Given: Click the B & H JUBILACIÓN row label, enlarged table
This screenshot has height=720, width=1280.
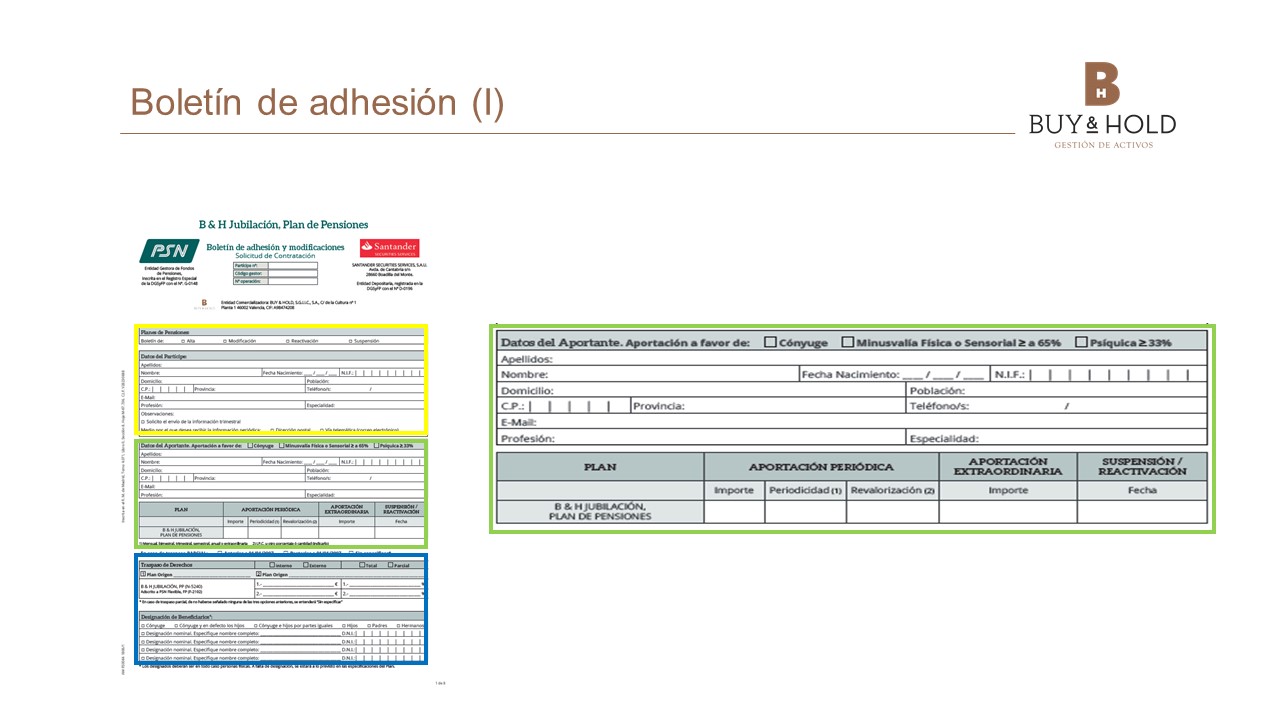Looking at the screenshot, I should (600, 511).
